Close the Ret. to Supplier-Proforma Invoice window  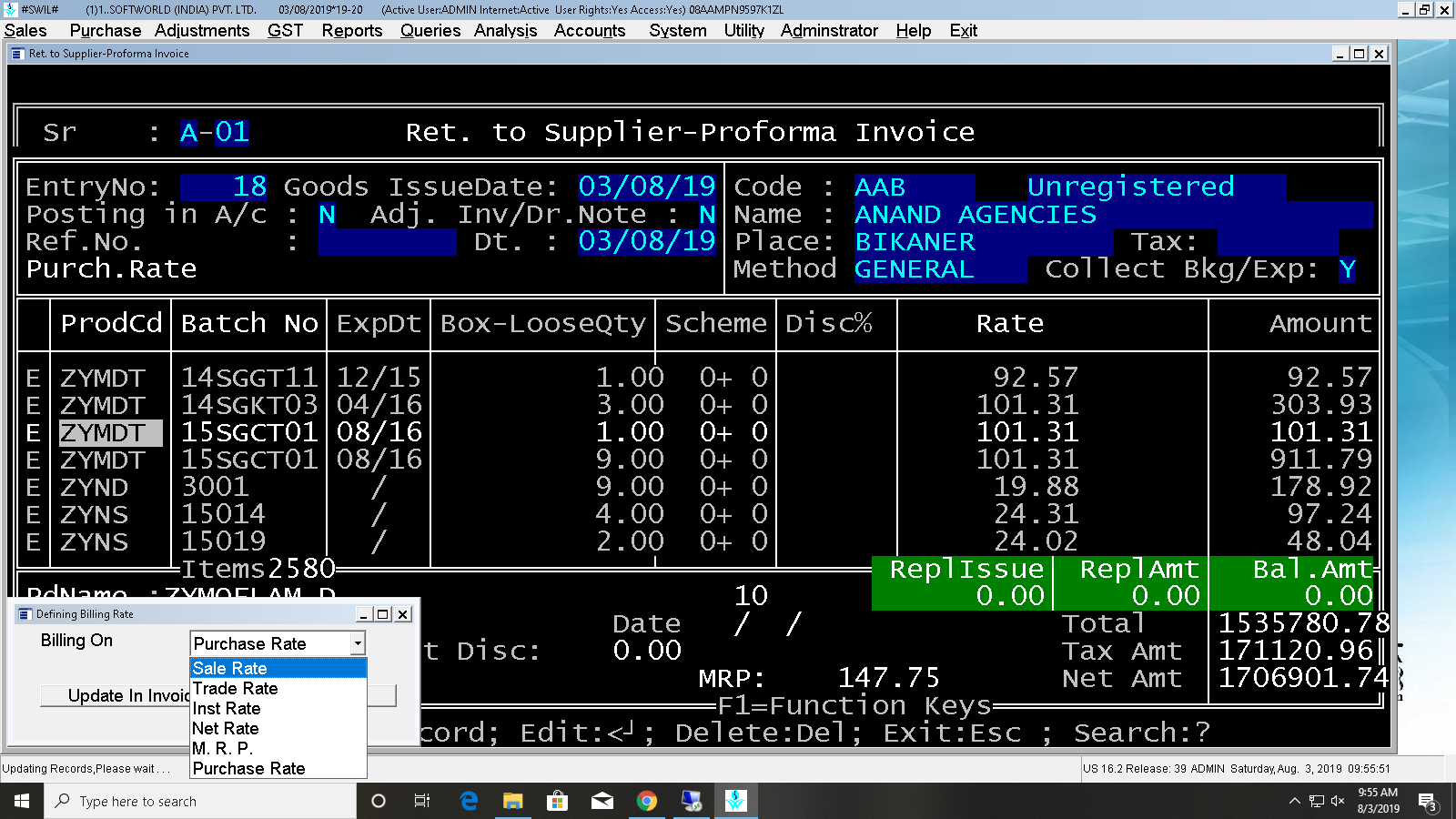pos(1379,54)
